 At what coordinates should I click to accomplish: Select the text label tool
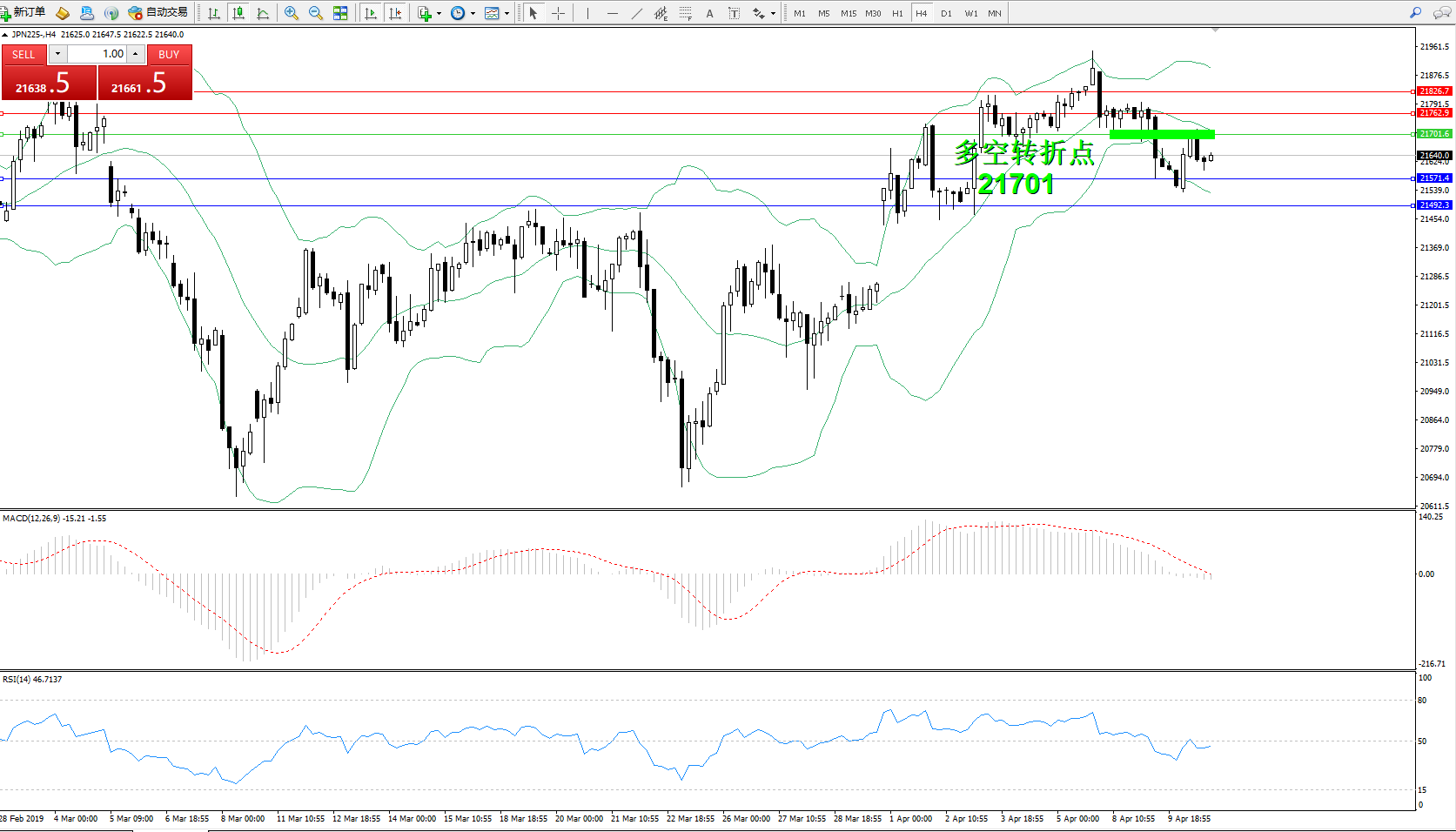click(710, 13)
